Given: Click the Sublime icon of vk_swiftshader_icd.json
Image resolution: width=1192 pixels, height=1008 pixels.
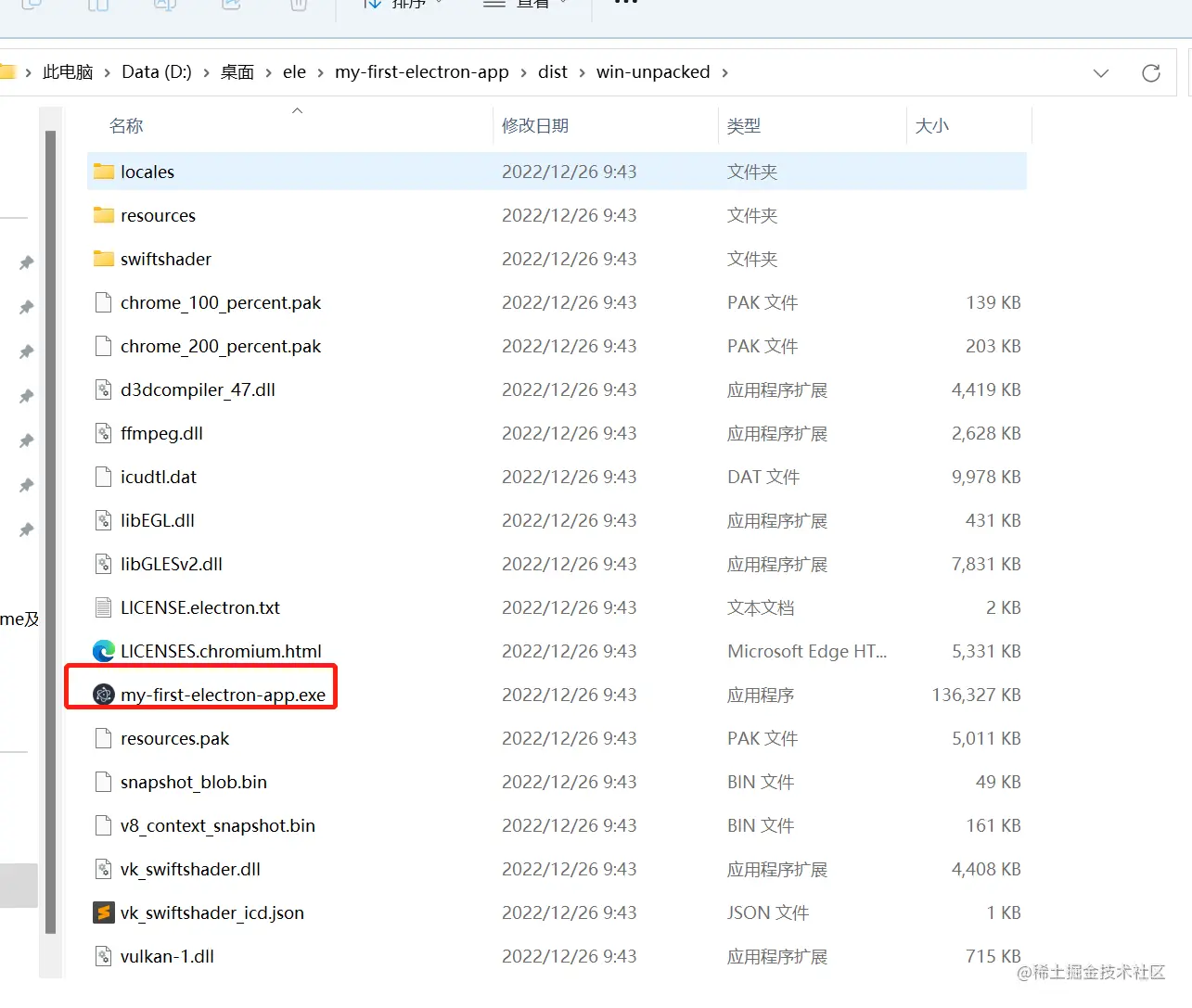Looking at the screenshot, I should click(104, 912).
